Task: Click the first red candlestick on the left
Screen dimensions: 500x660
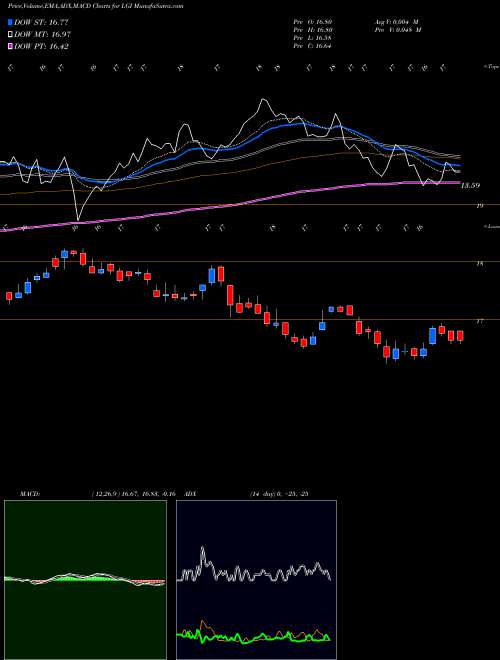Action: [x=9, y=296]
